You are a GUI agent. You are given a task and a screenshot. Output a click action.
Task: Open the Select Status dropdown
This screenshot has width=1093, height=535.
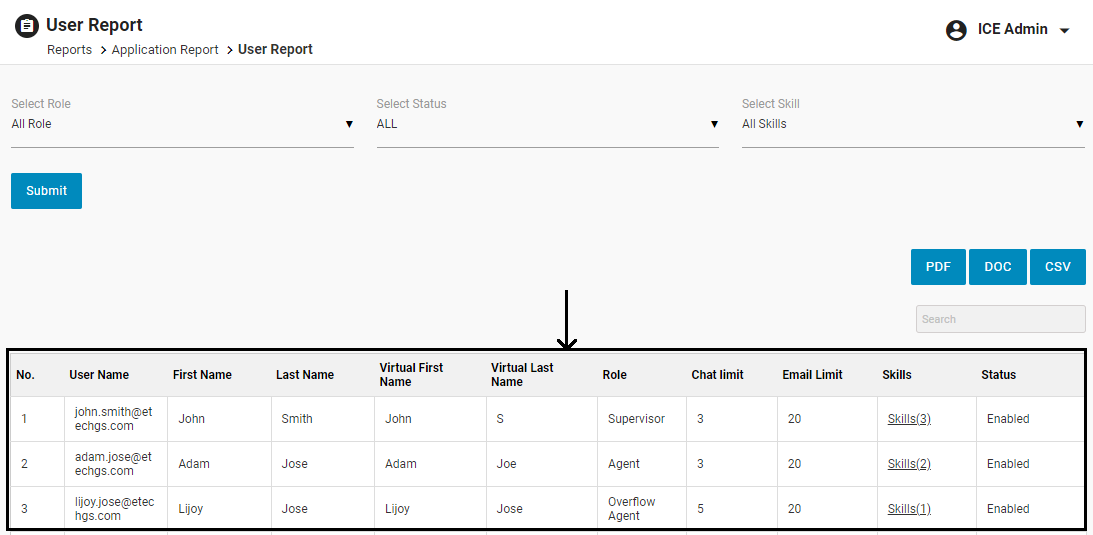coord(547,124)
